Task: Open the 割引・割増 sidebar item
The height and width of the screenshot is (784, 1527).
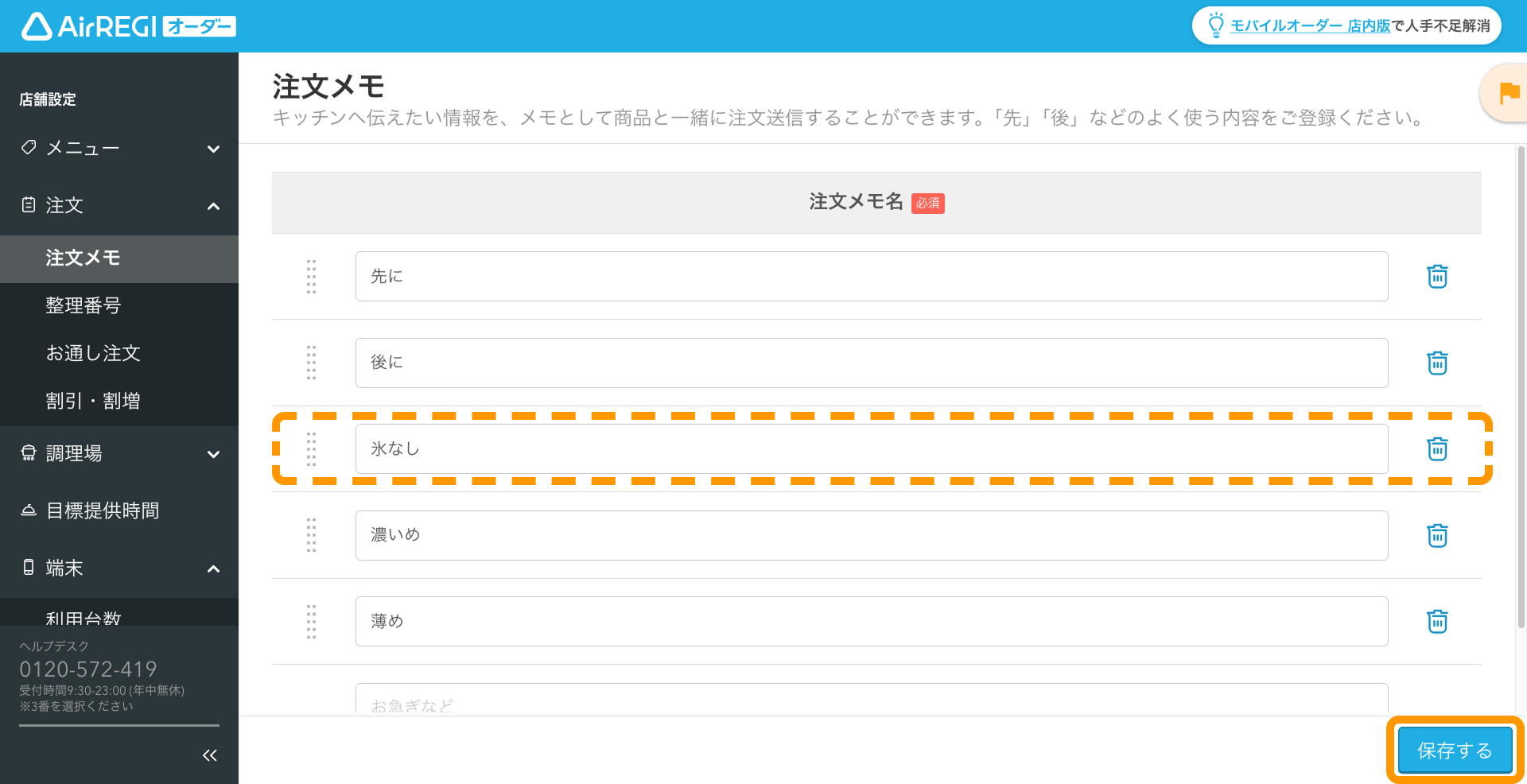Action: pyautogui.click(x=119, y=402)
